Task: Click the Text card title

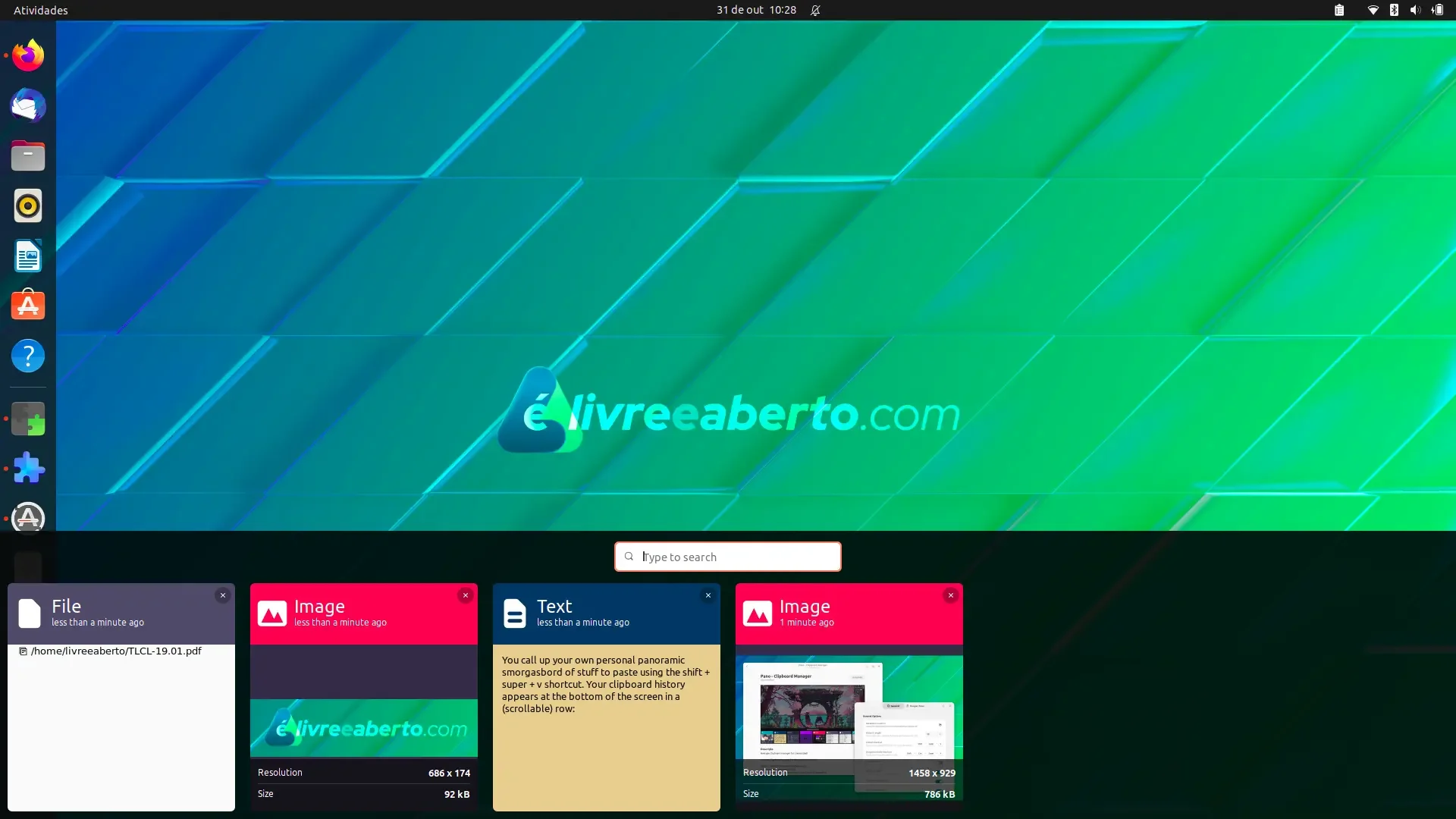Action: pos(554,606)
